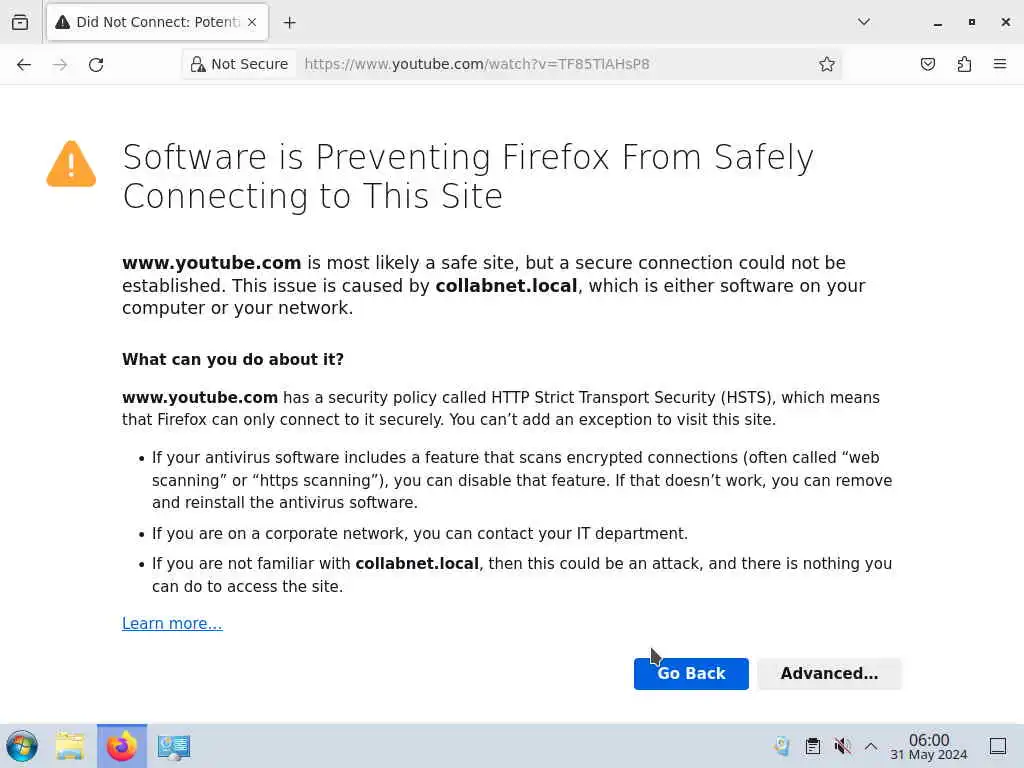Click the Not Secure lock indicator
Viewport: 1024px width, 768px height.
tap(239, 64)
